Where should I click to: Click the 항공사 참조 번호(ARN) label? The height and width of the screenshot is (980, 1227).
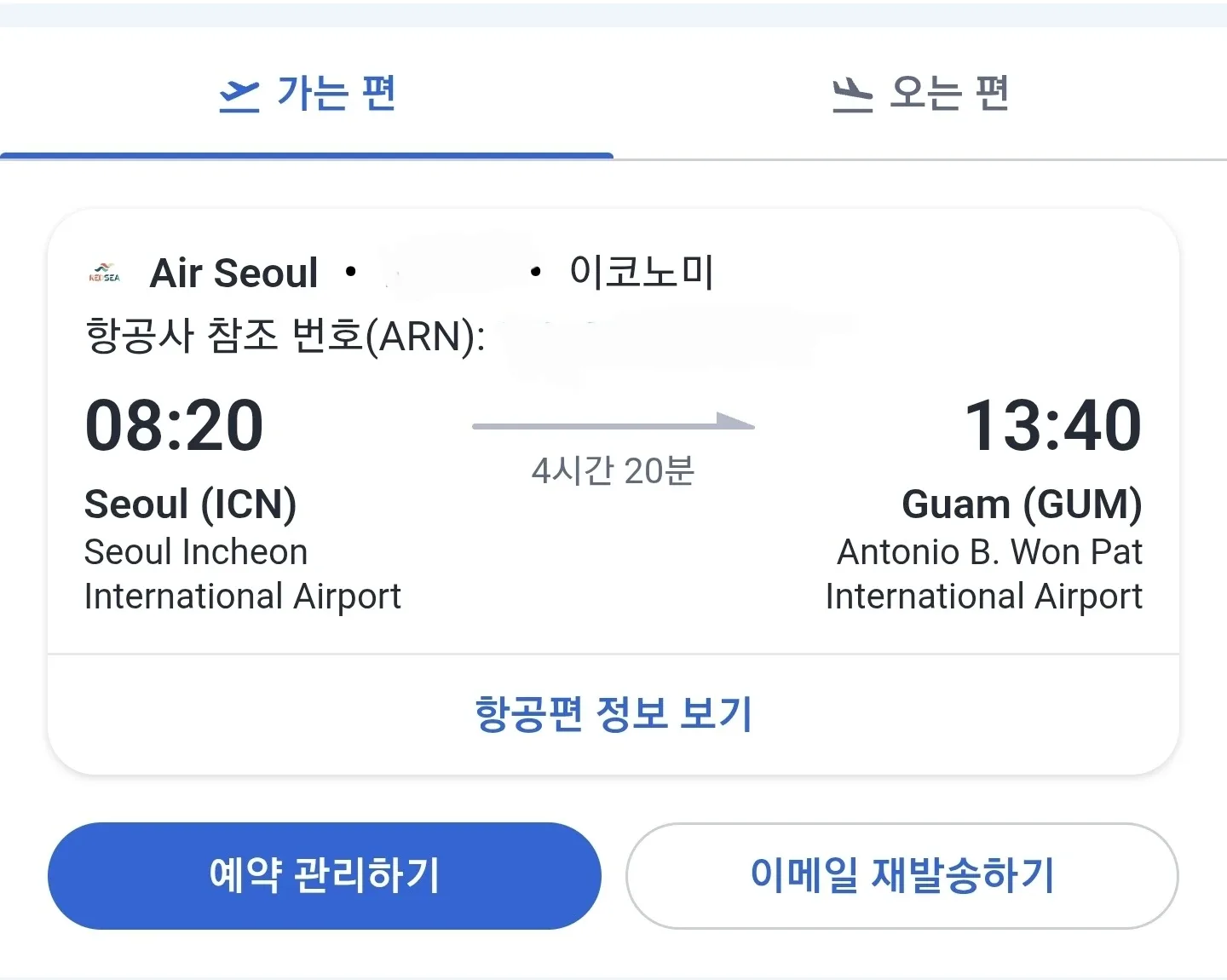click(285, 336)
